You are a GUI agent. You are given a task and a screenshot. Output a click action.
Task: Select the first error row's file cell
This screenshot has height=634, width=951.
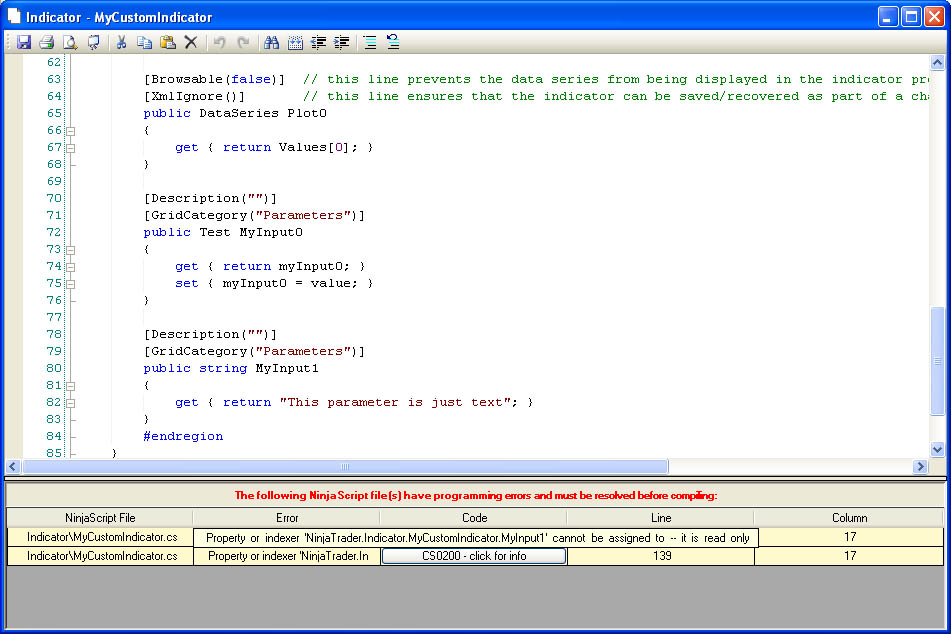coord(100,538)
